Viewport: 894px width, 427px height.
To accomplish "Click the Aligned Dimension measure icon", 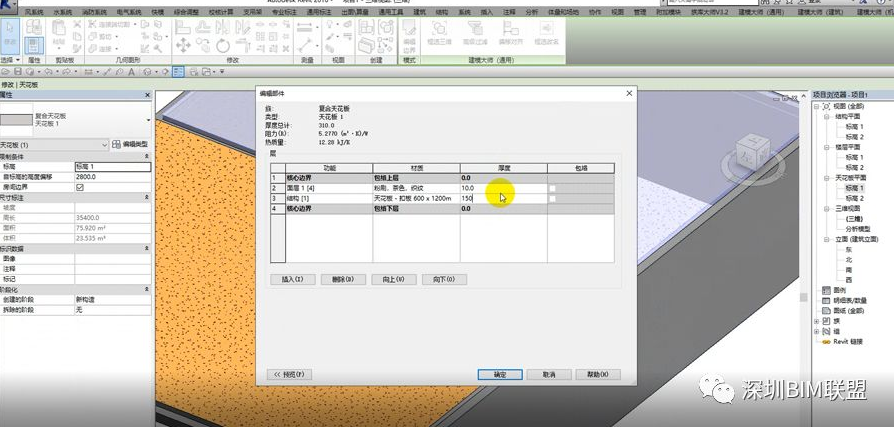I will tap(306, 26).
